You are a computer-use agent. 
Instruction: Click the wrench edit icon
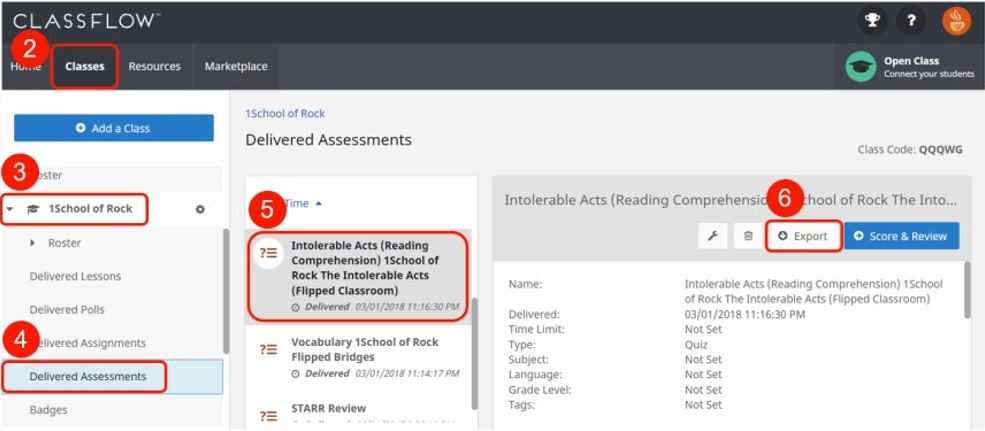[713, 236]
